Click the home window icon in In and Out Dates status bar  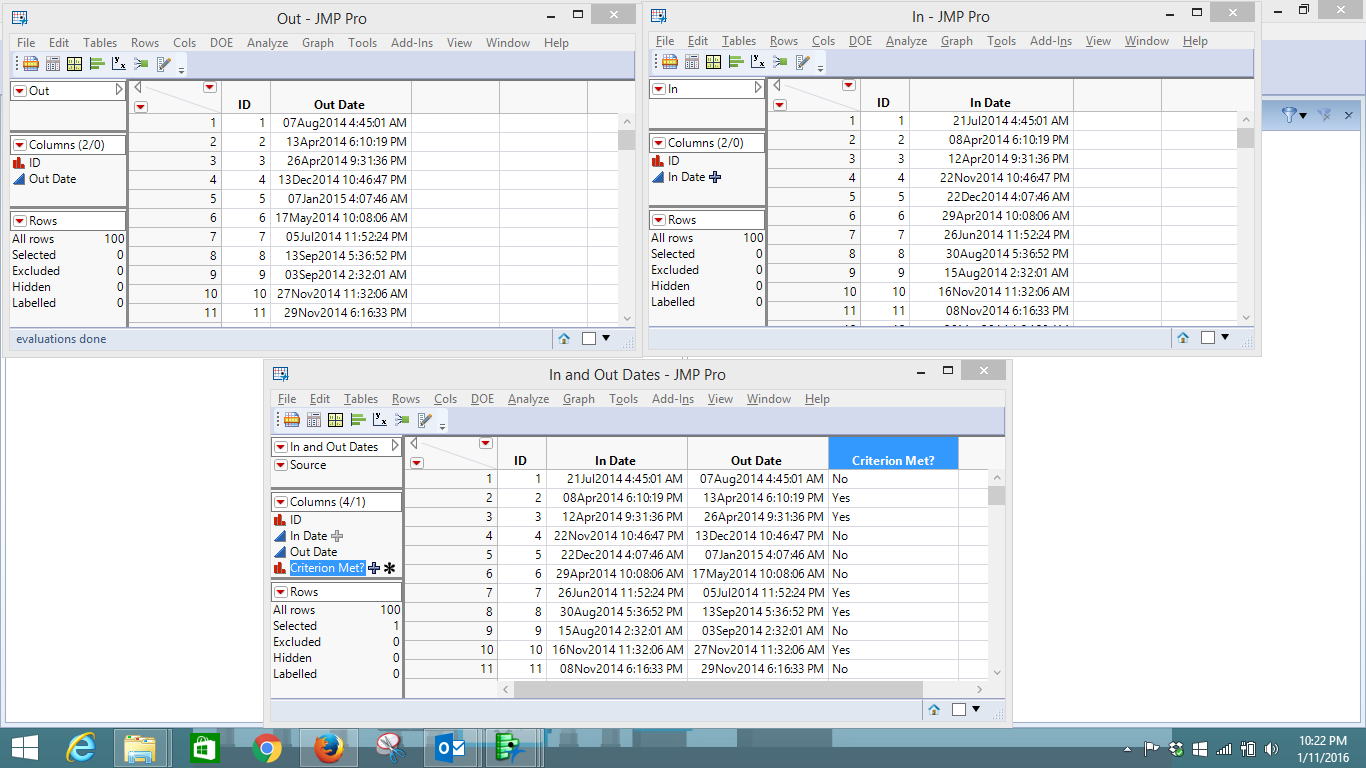click(x=934, y=710)
